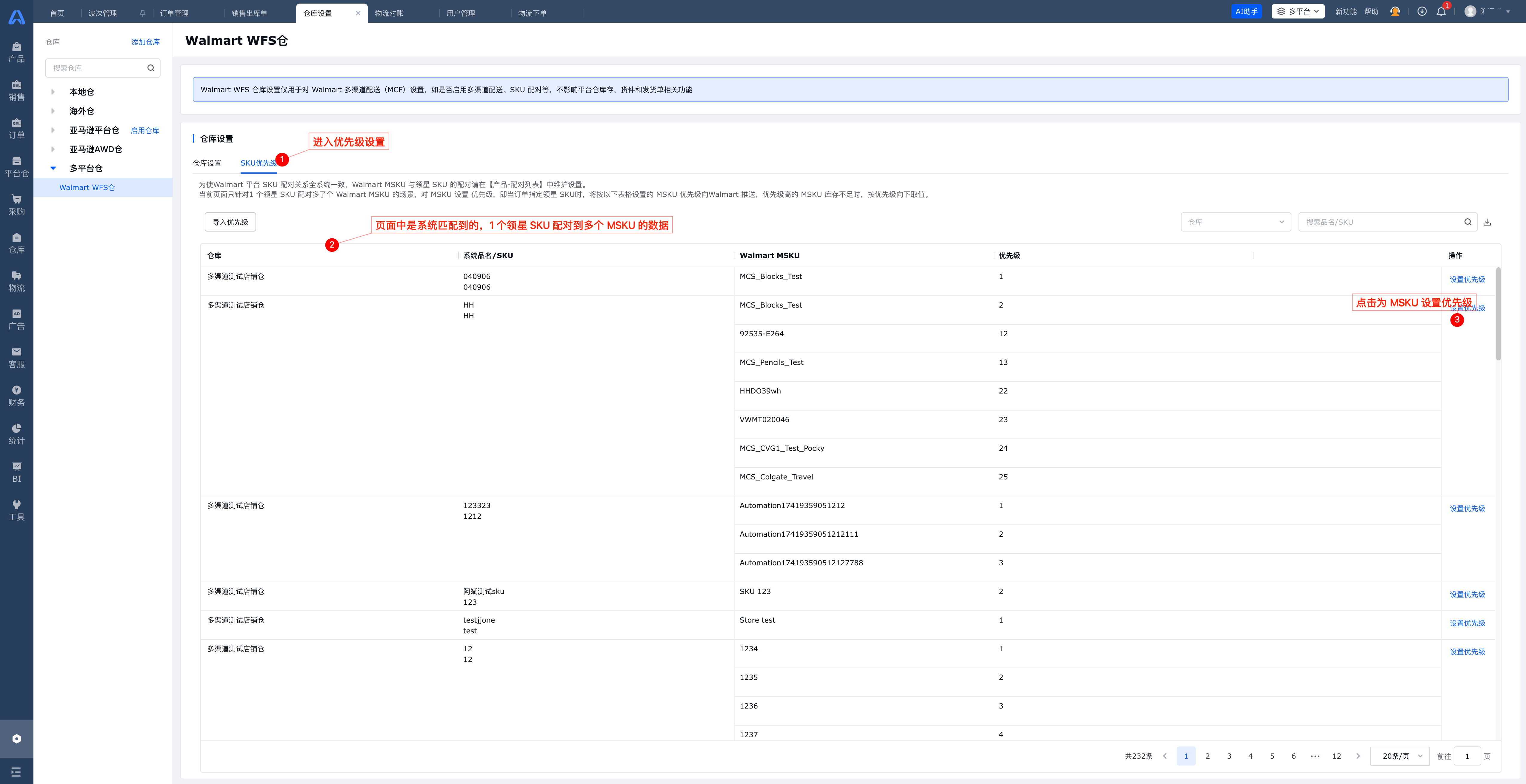
Task: Open the 订单 sidebar module
Action: [x=17, y=129]
